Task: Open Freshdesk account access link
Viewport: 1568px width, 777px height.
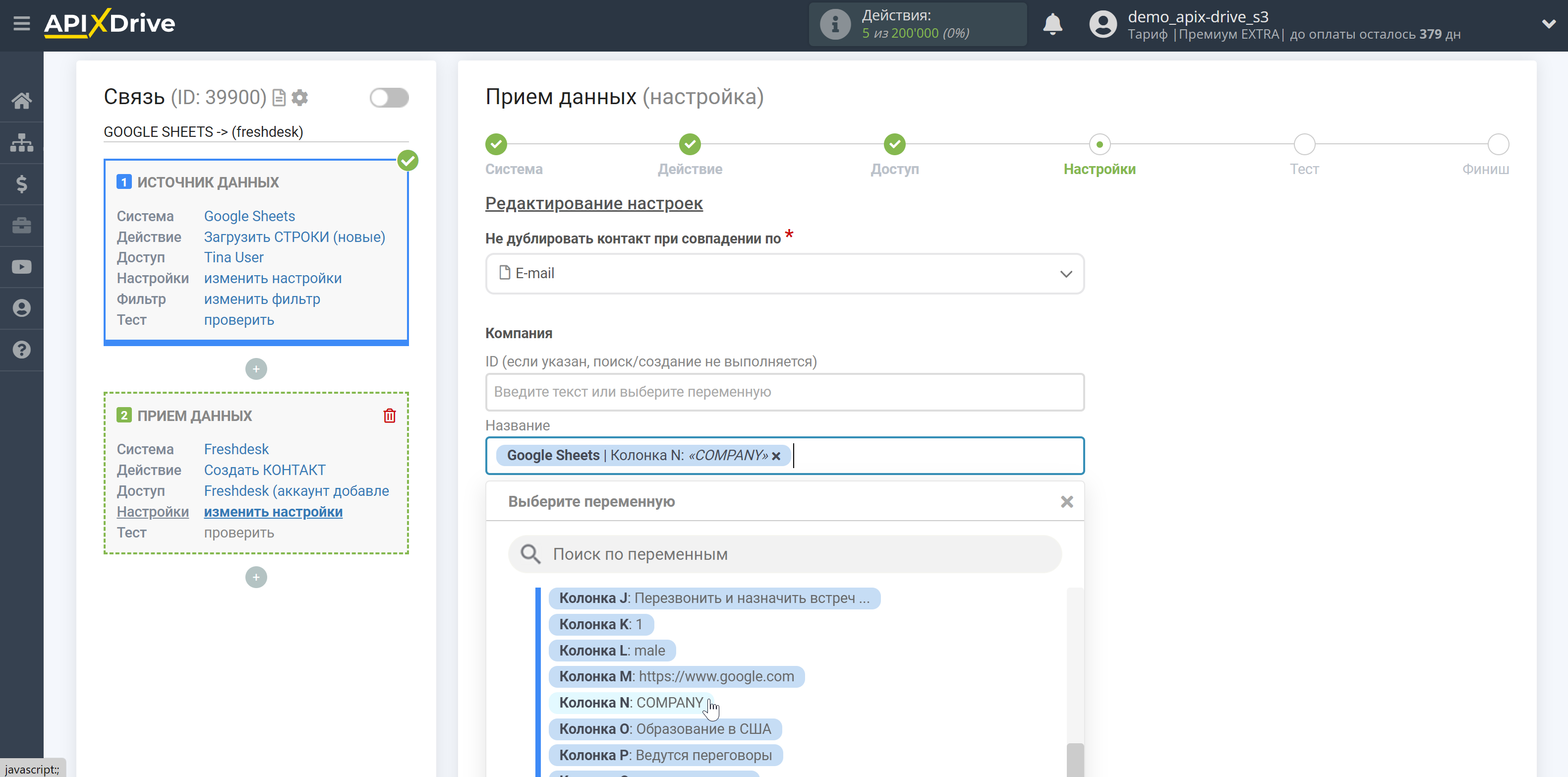Action: (x=296, y=491)
